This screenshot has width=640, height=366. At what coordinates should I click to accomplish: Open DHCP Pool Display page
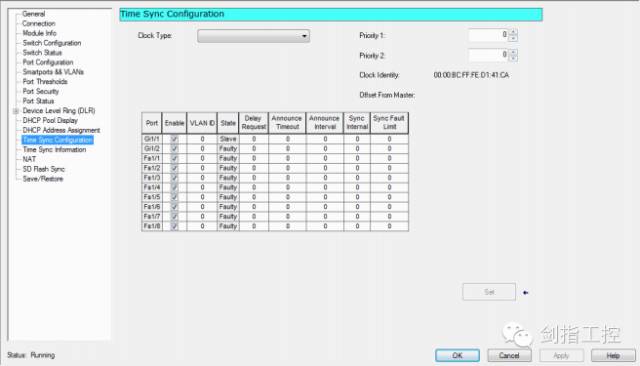(x=50, y=121)
